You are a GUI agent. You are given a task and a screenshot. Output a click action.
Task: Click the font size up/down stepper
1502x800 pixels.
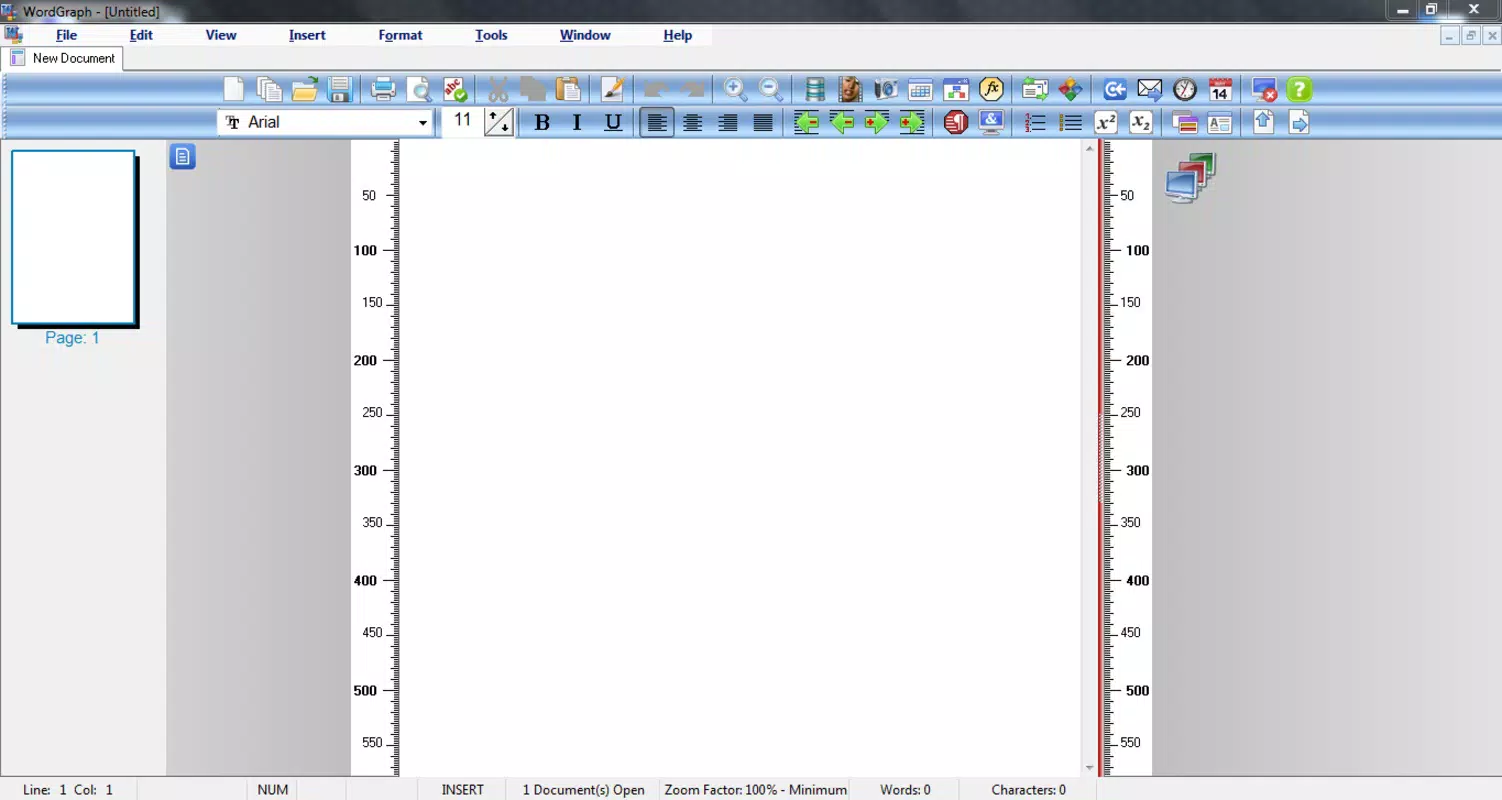point(498,122)
